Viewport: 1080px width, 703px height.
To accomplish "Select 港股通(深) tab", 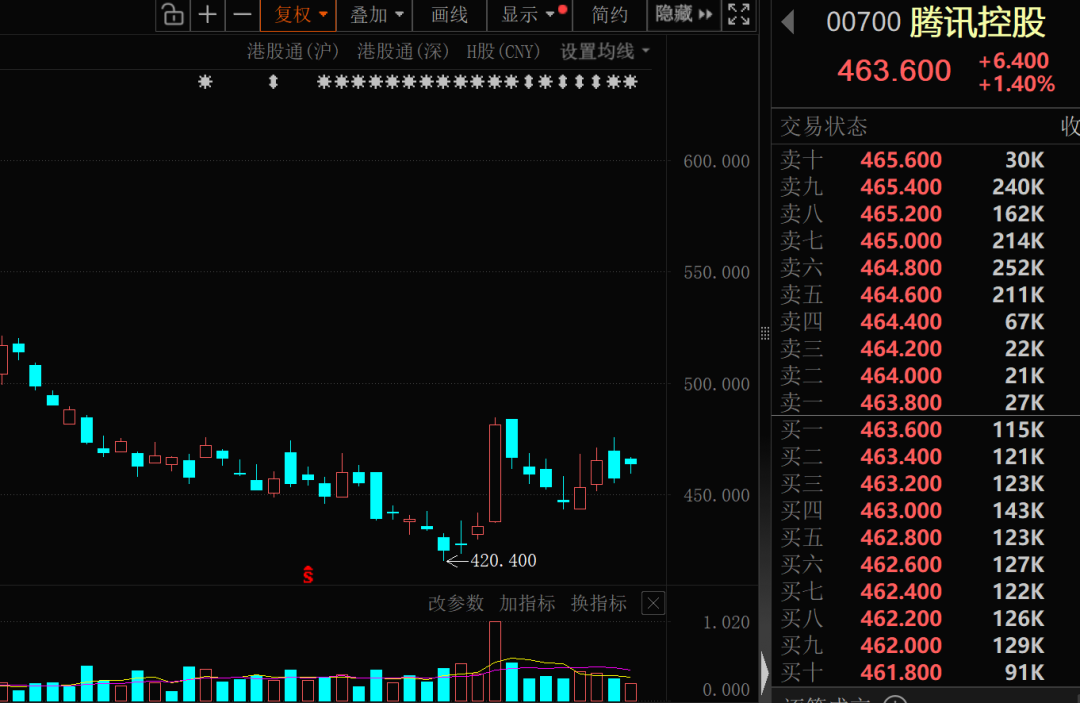I will [403, 52].
